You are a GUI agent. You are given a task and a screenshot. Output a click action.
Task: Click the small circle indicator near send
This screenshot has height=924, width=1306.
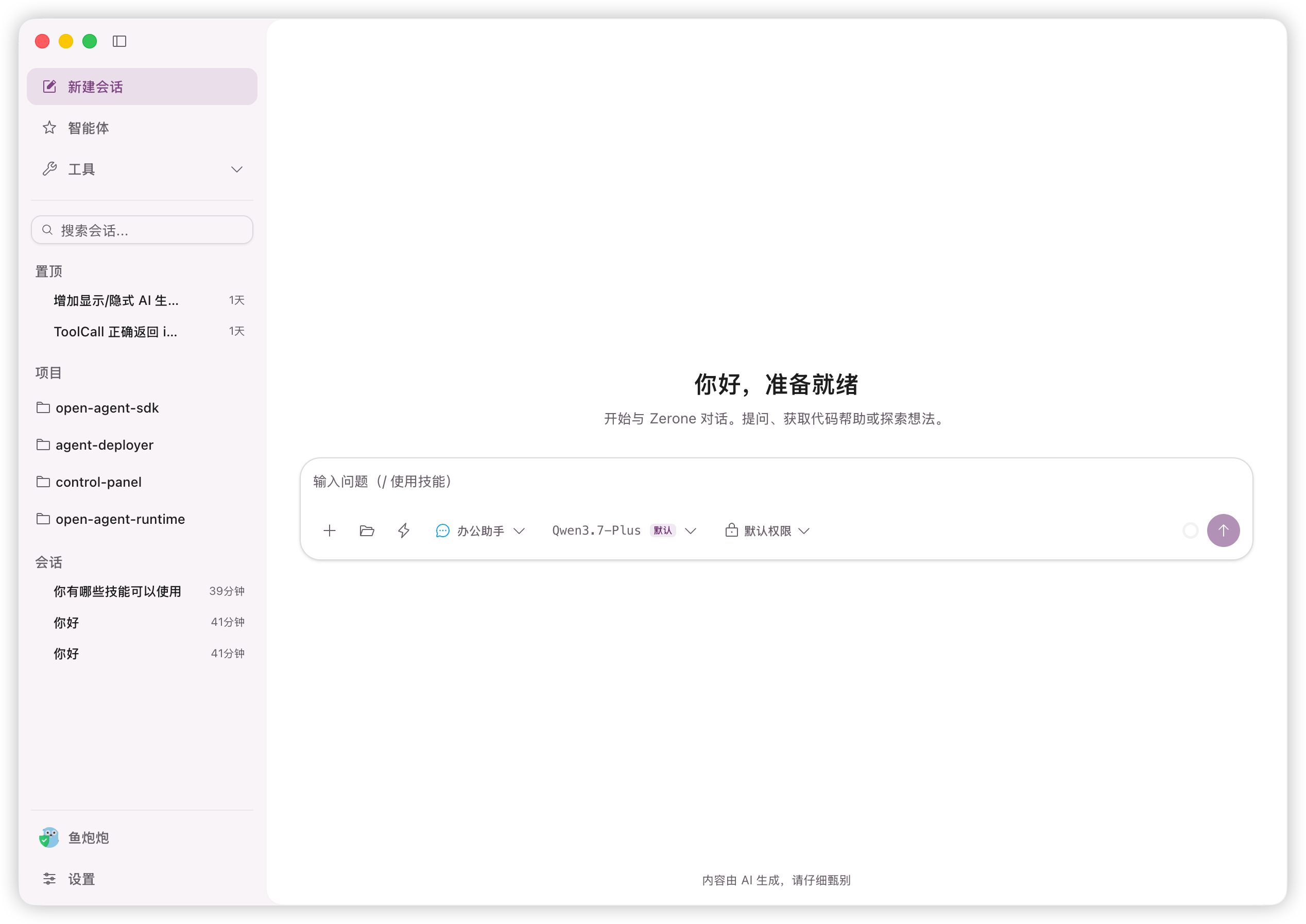pos(1191,531)
